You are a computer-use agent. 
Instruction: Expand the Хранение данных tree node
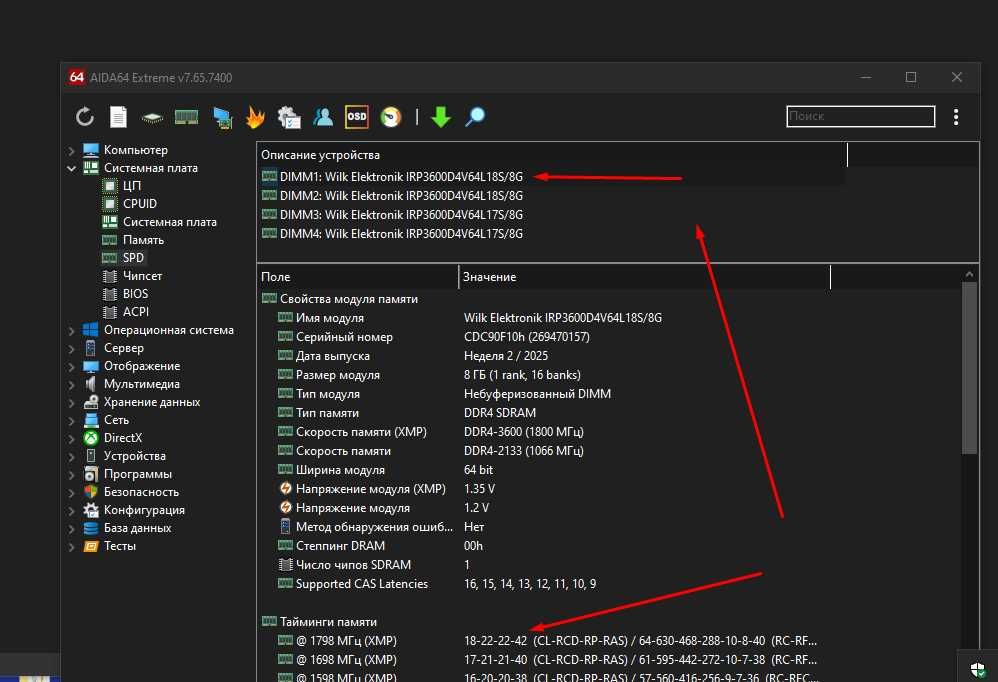tap(71, 403)
